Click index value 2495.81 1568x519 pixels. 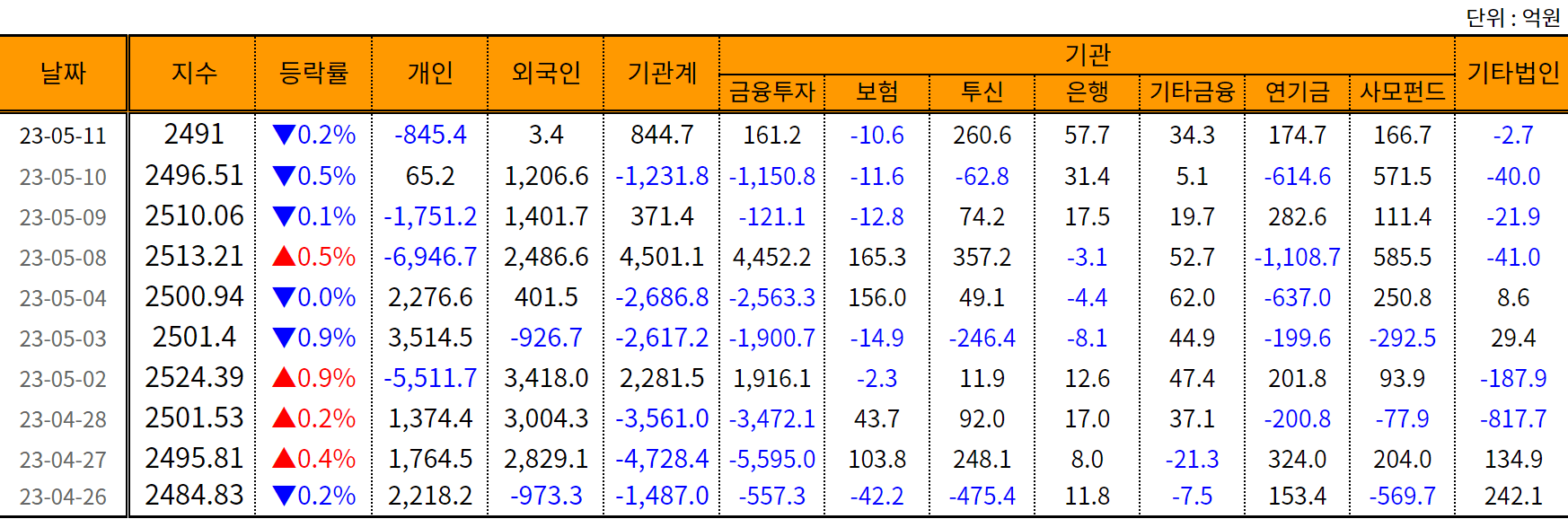point(194,458)
